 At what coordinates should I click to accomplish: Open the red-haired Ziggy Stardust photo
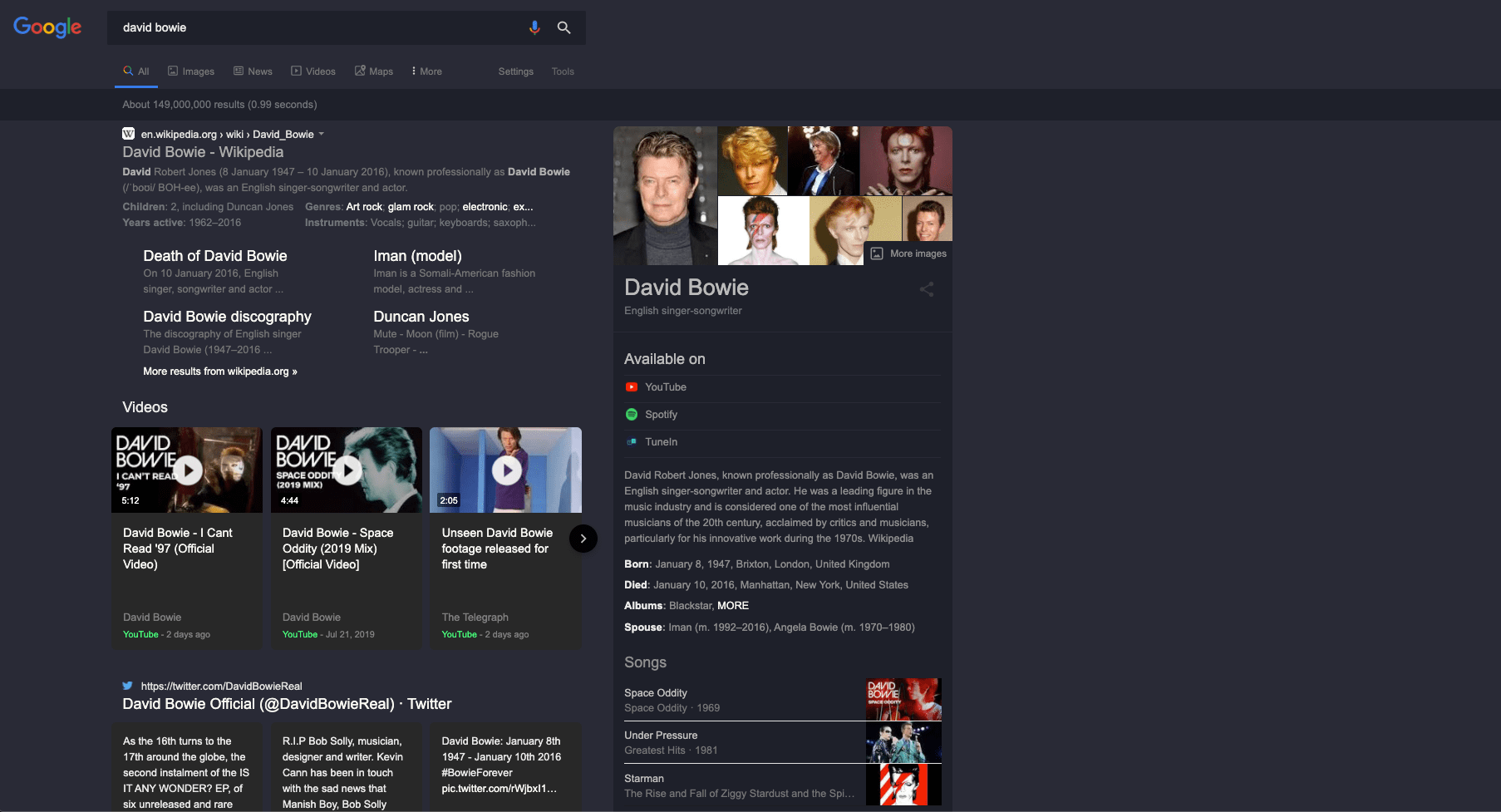click(x=906, y=160)
